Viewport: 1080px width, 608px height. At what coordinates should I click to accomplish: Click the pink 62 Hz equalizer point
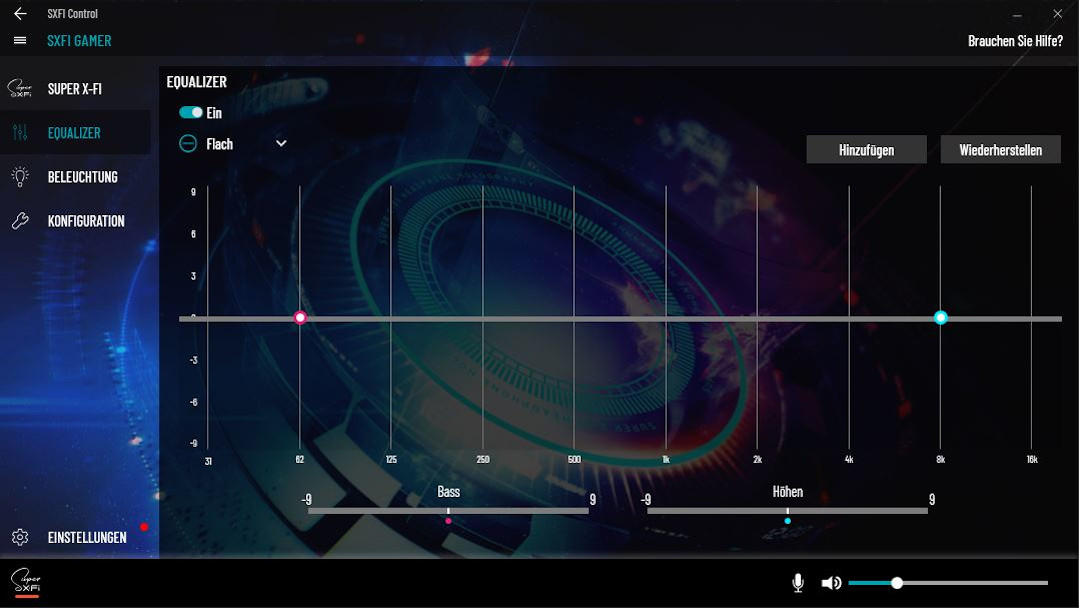pos(300,318)
